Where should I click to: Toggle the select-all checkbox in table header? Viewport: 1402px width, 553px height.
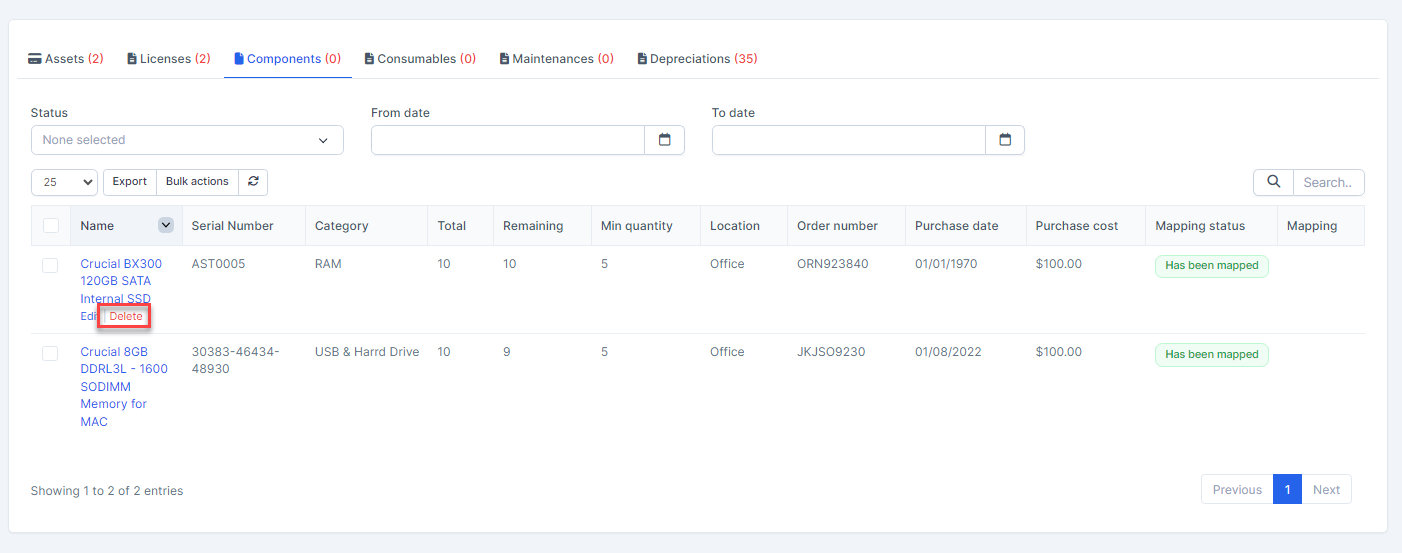(51, 226)
